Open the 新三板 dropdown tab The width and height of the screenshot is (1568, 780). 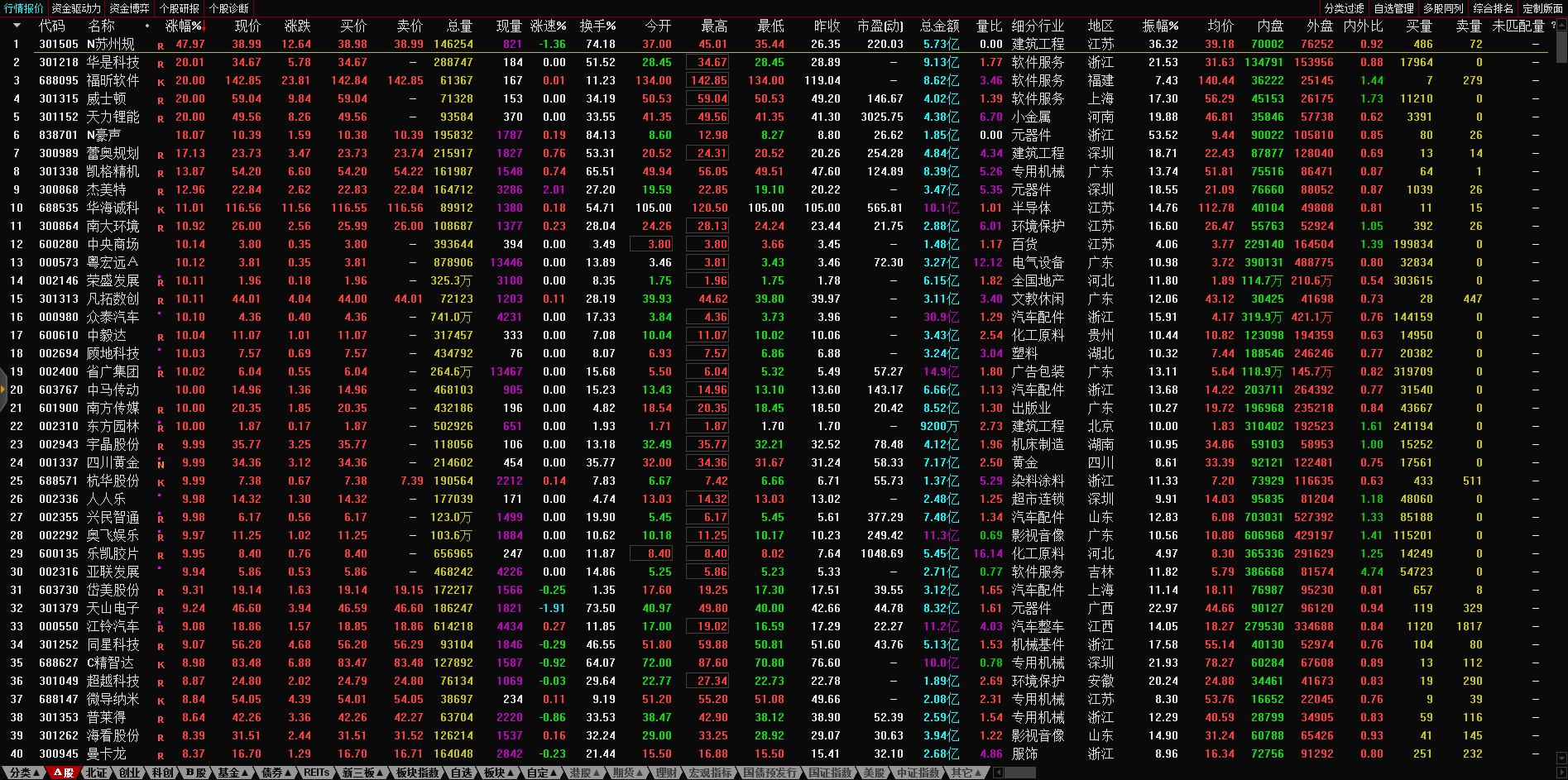pyautogui.click(x=362, y=773)
